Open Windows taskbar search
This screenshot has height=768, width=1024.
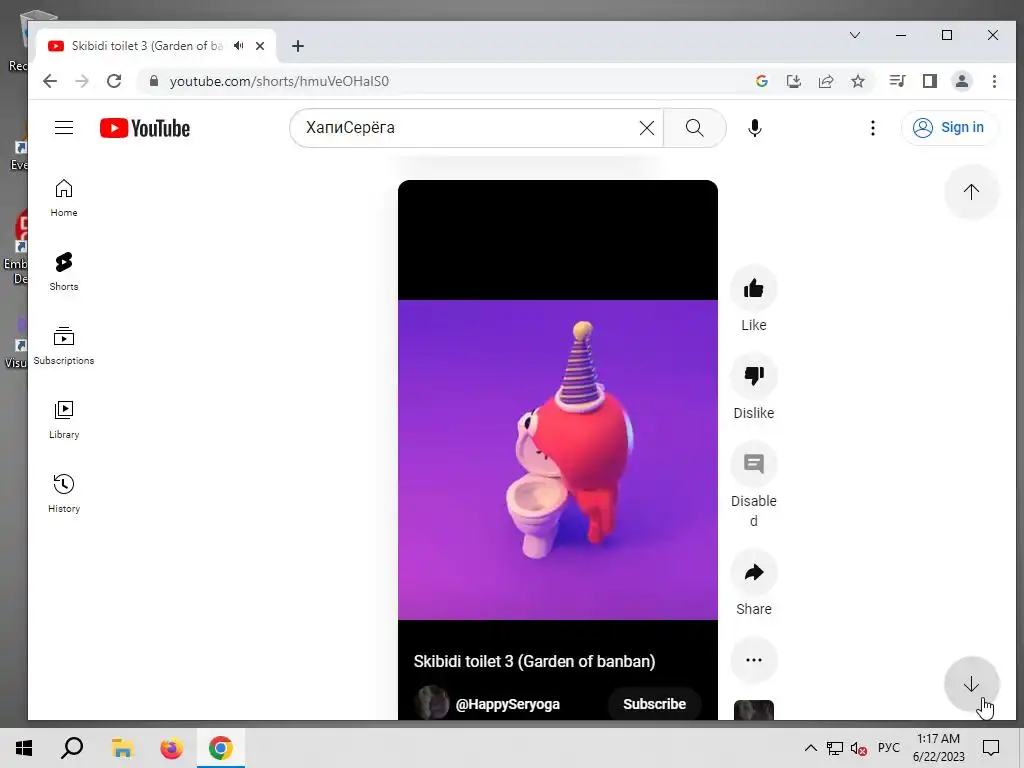pyautogui.click(x=72, y=748)
